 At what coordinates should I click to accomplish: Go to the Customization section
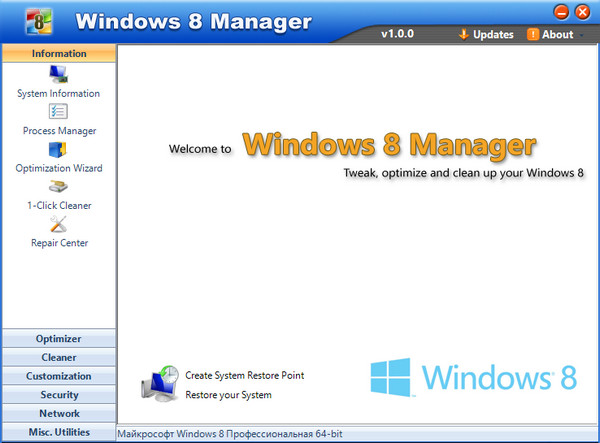tap(59, 376)
